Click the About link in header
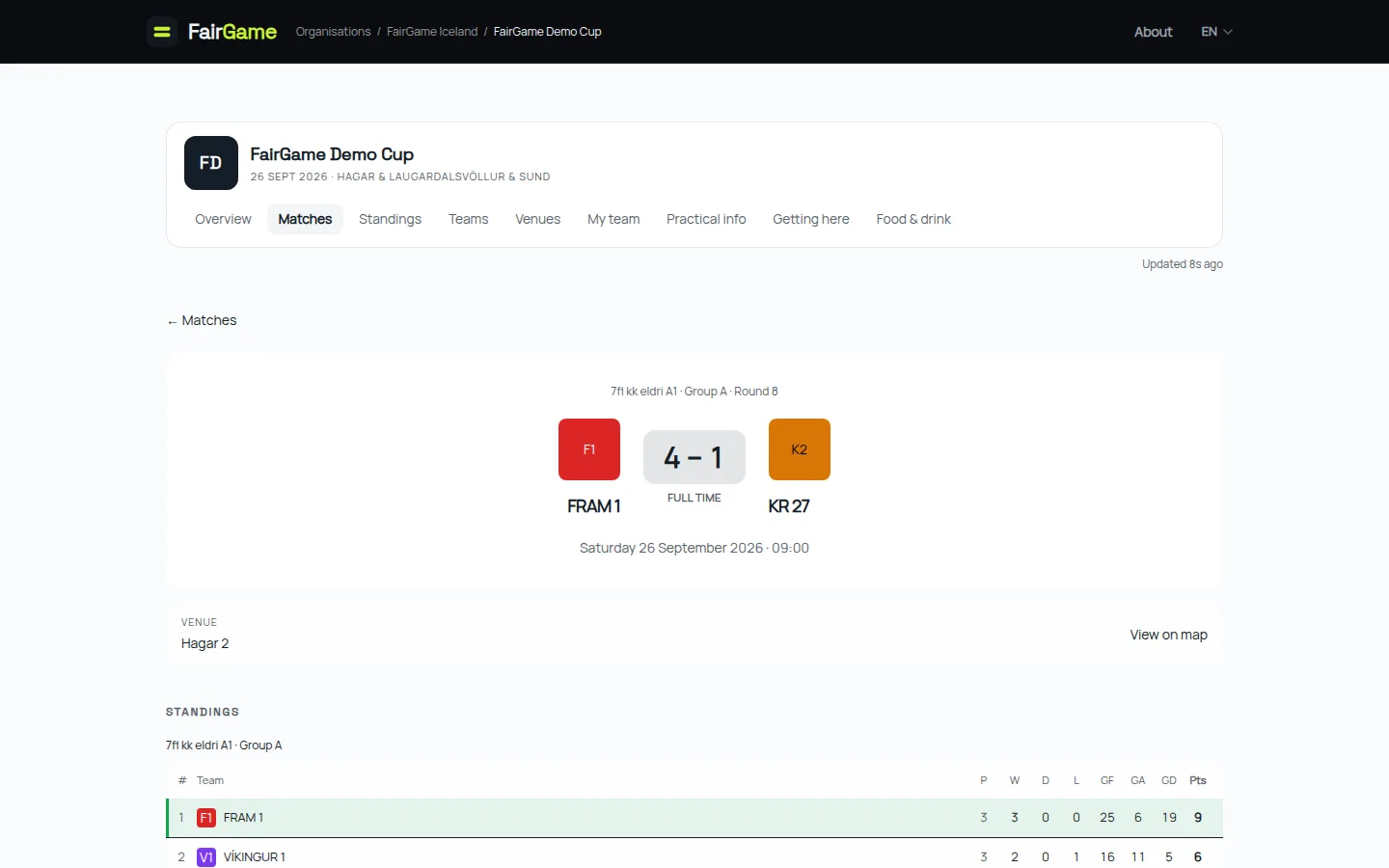The height and width of the screenshot is (868, 1389). click(x=1153, y=32)
